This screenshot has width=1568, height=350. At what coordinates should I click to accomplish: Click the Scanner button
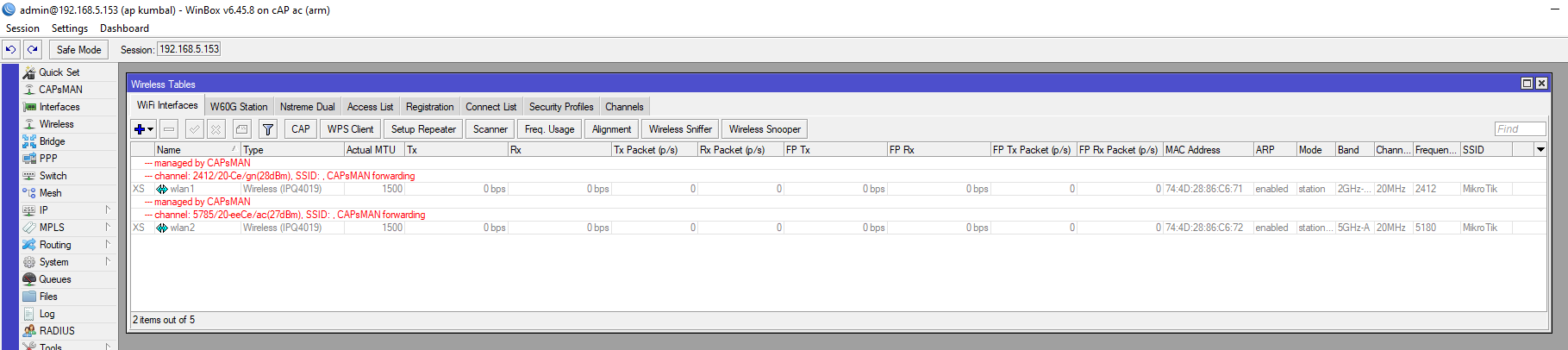click(490, 129)
